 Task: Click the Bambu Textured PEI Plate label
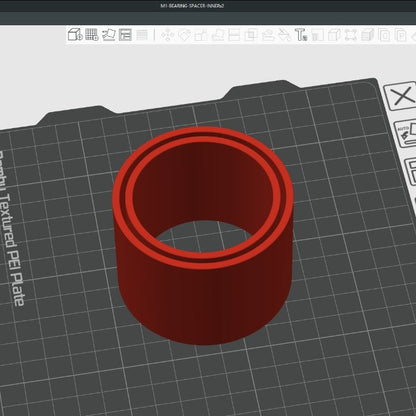click(x=11, y=228)
